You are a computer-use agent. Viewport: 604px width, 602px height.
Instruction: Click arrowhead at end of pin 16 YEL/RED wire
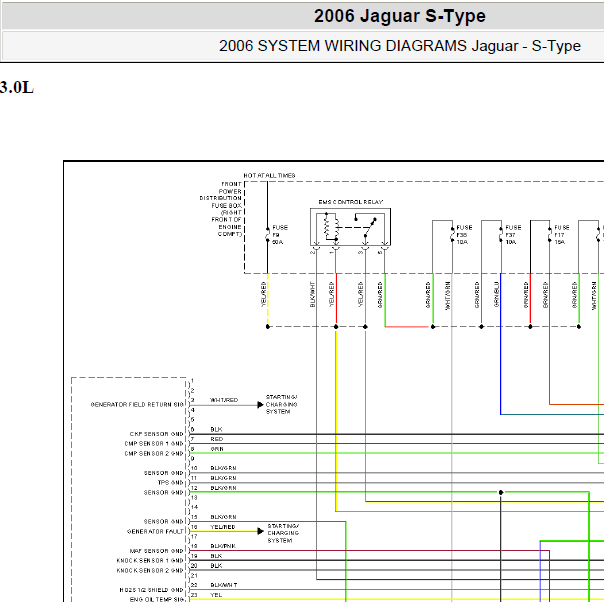(260, 532)
